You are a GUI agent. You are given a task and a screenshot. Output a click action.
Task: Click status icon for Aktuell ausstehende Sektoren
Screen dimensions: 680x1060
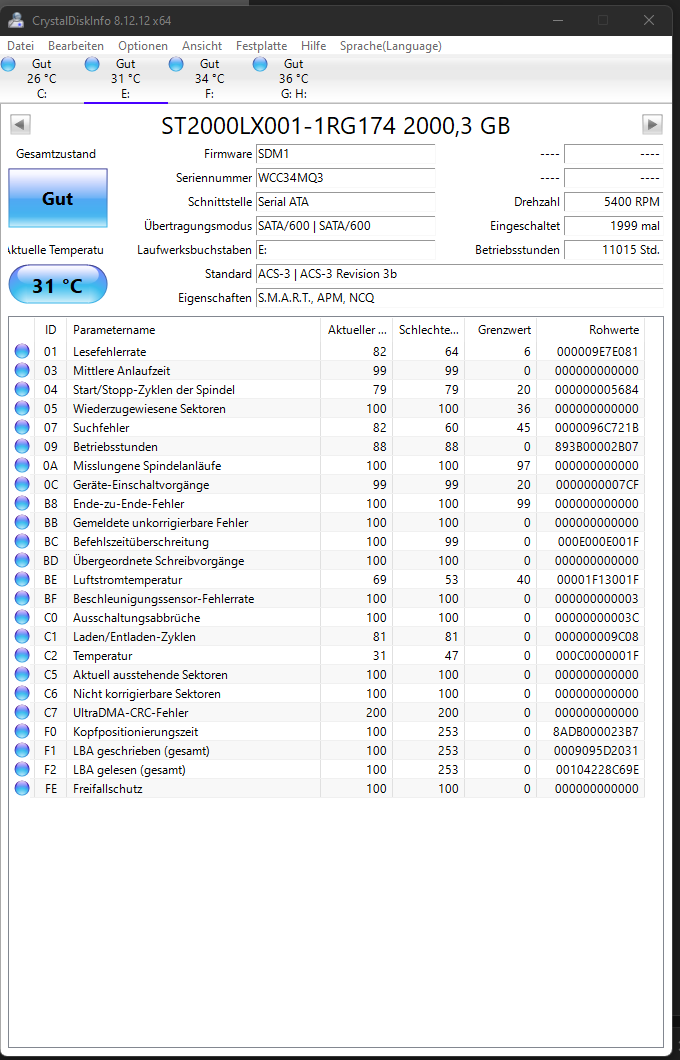coord(22,675)
